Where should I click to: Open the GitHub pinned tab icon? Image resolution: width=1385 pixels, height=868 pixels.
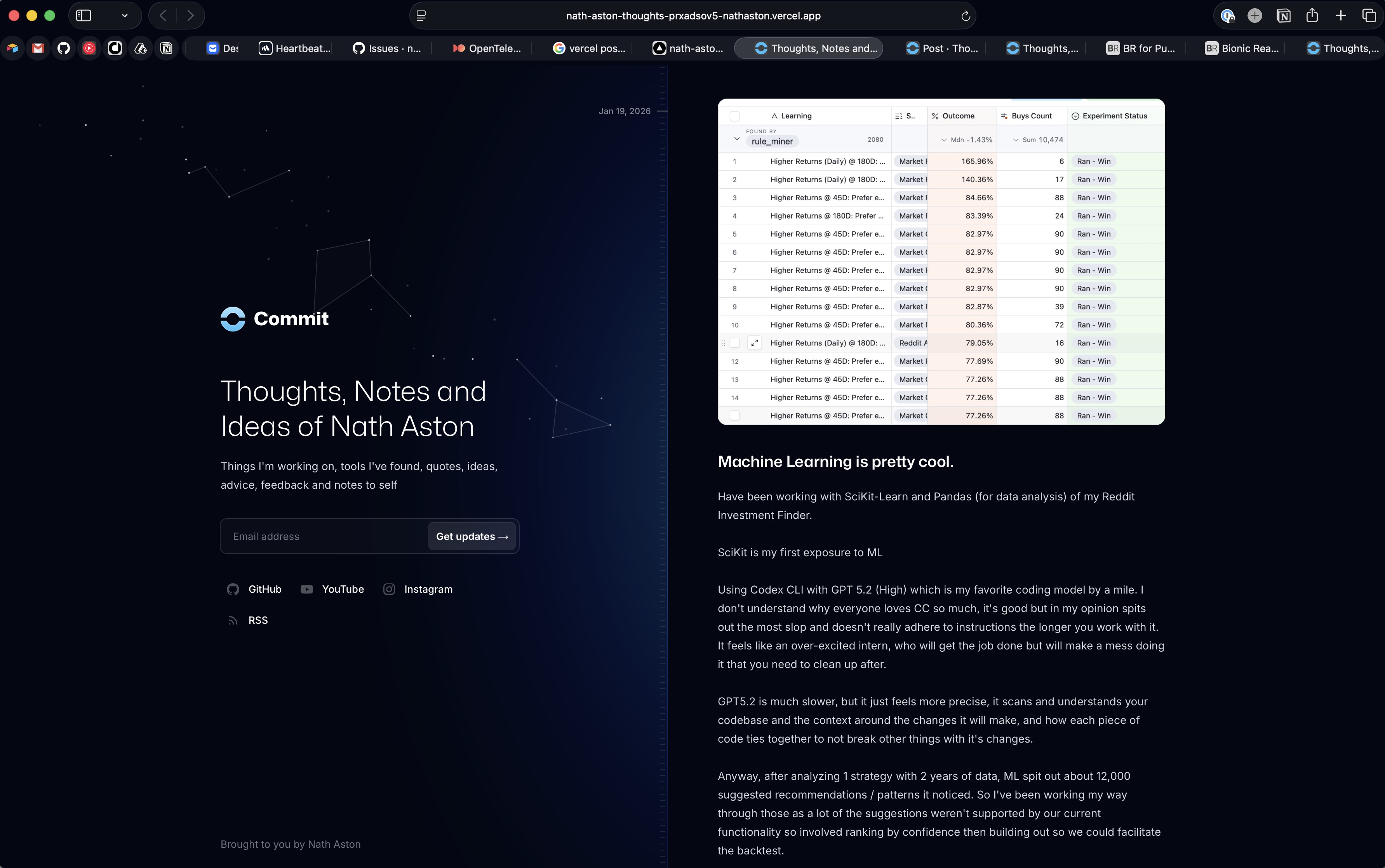tap(64, 48)
